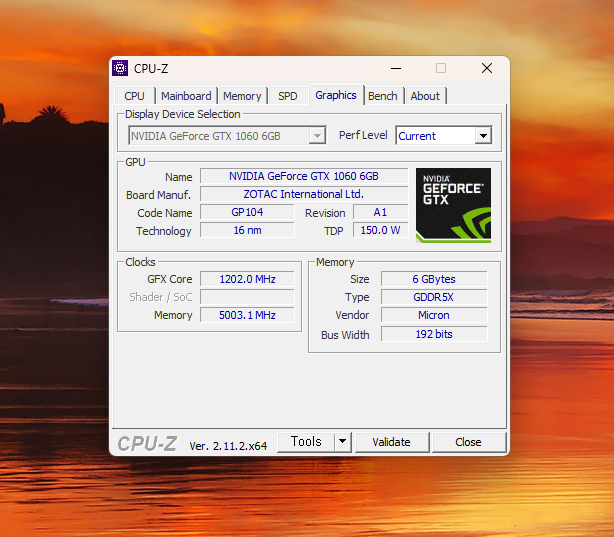Click the 150.0 W TDP value

380,230
